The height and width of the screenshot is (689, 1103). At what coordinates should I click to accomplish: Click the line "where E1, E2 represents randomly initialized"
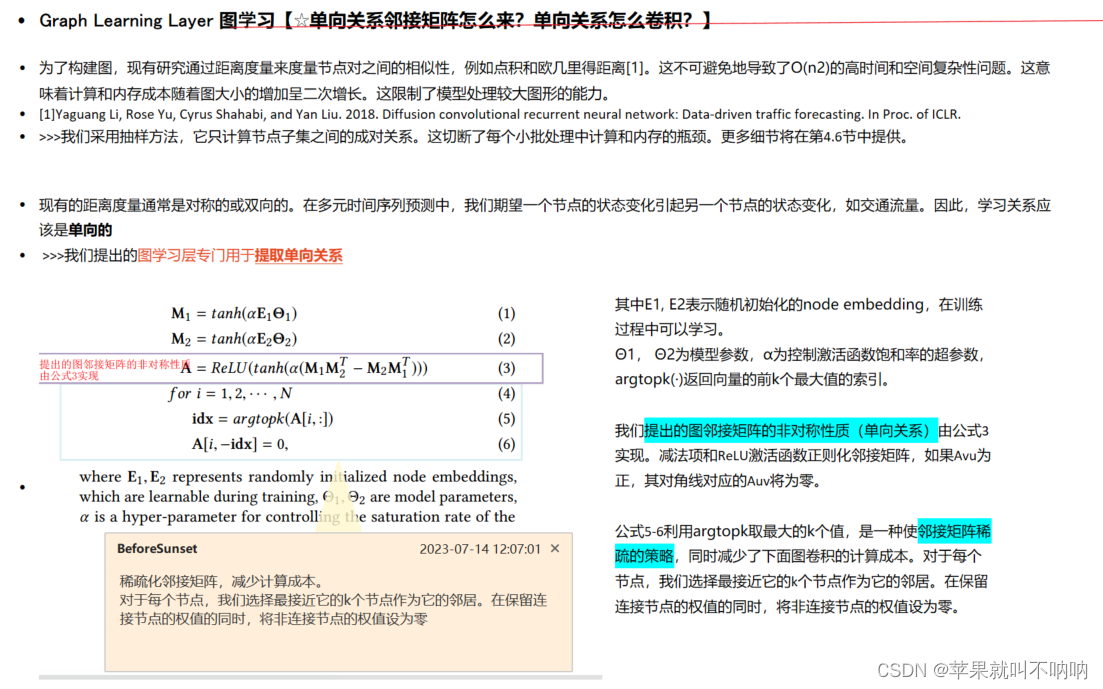(x=298, y=476)
